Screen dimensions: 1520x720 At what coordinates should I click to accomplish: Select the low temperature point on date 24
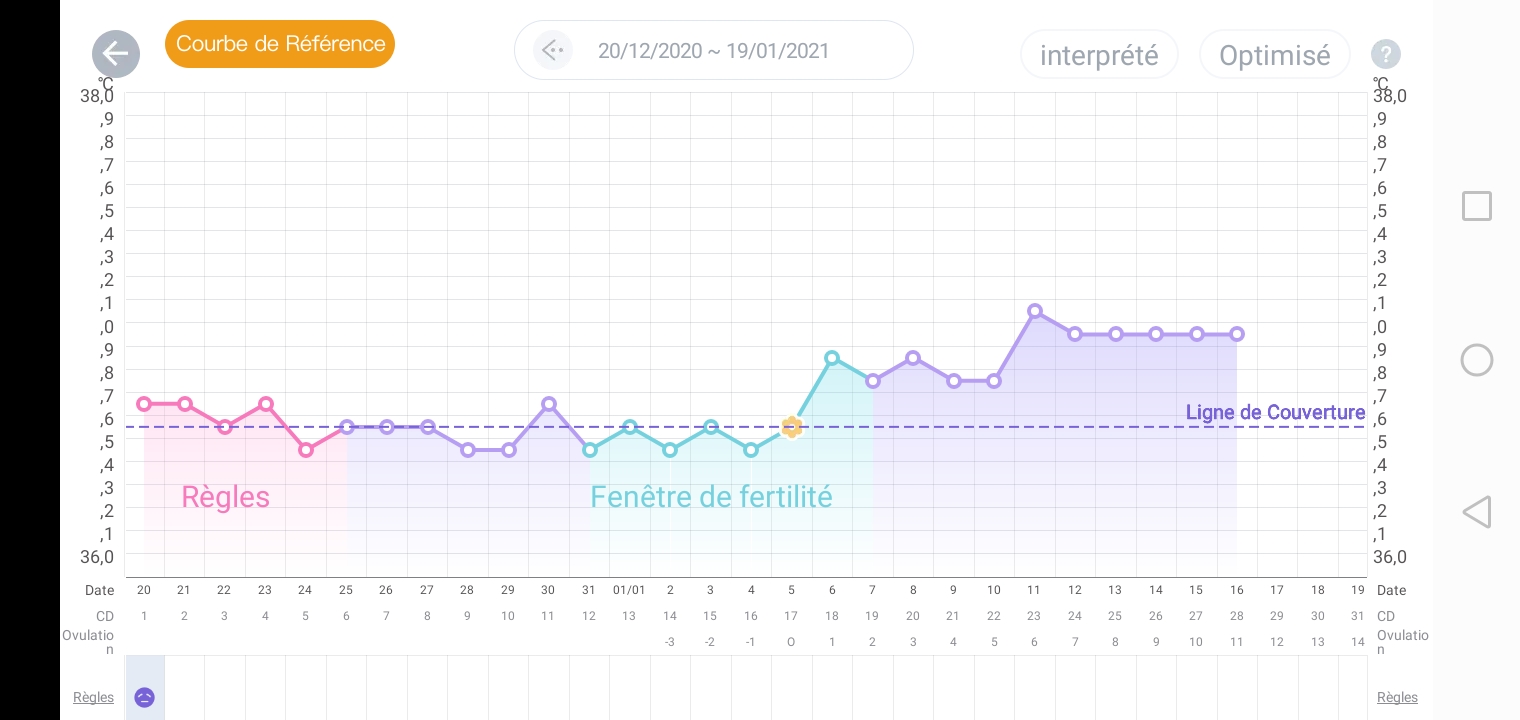[x=306, y=450]
